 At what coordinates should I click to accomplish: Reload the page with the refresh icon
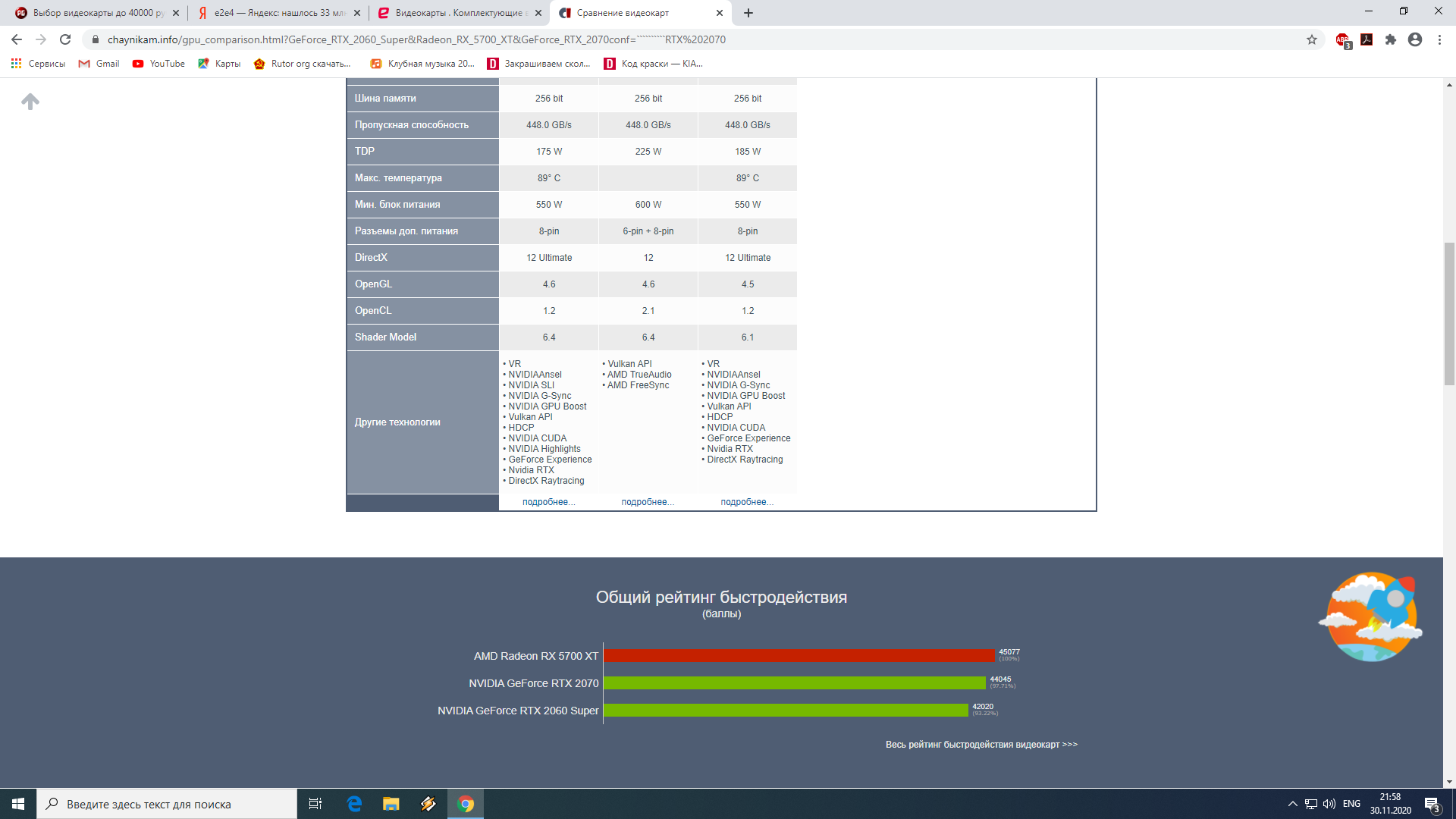coord(65,39)
